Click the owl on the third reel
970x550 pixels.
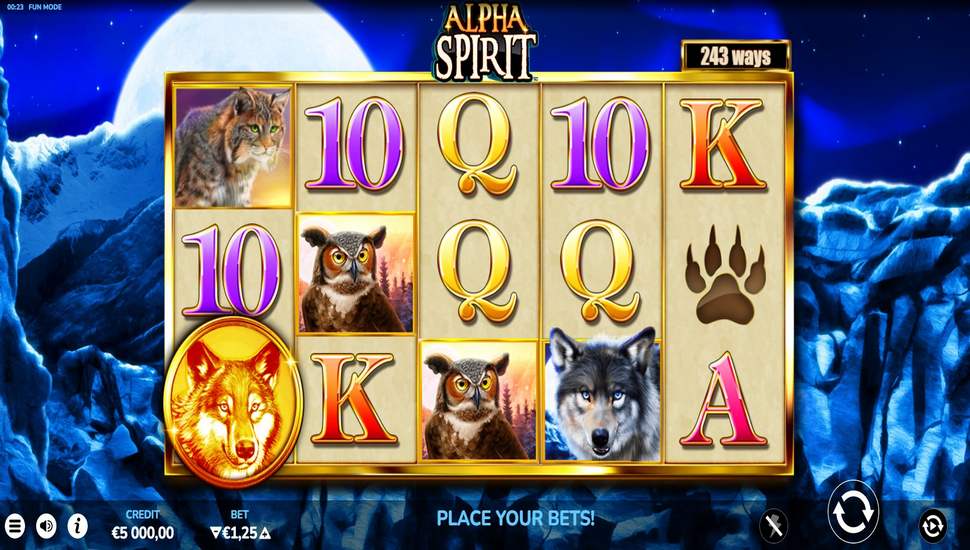click(478, 401)
